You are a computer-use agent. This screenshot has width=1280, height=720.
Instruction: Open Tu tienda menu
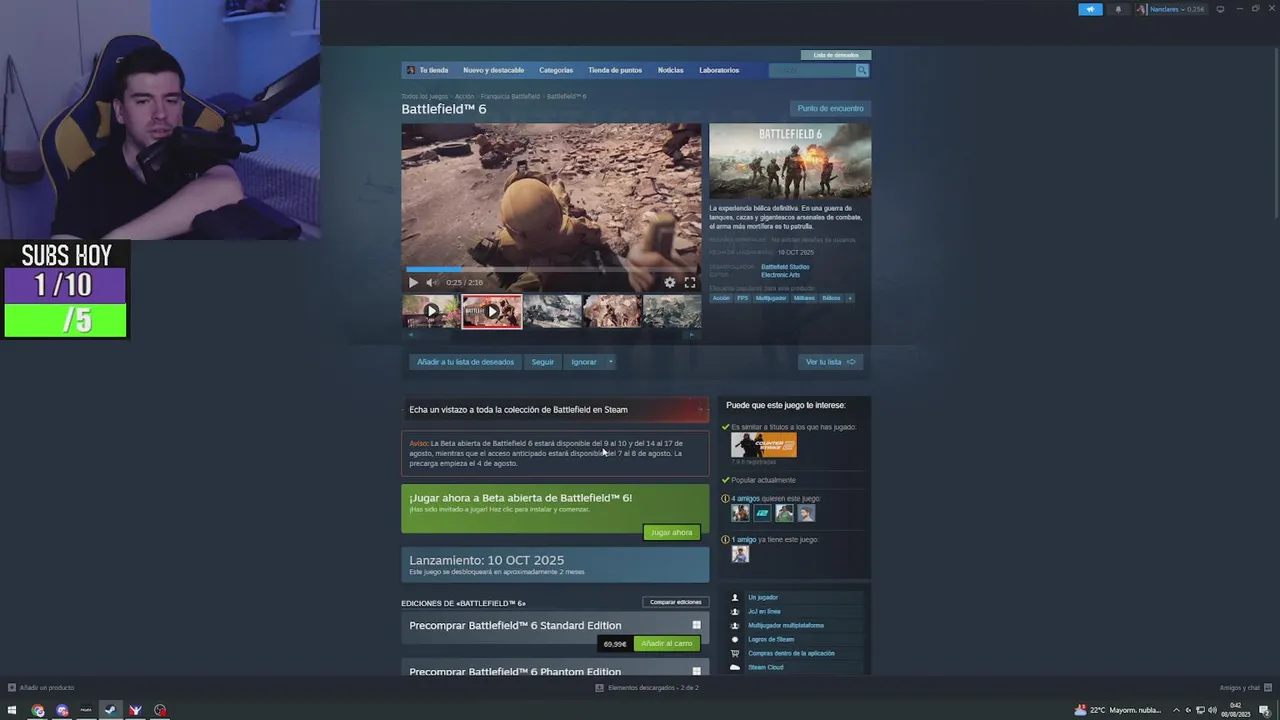click(x=433, y=70)
